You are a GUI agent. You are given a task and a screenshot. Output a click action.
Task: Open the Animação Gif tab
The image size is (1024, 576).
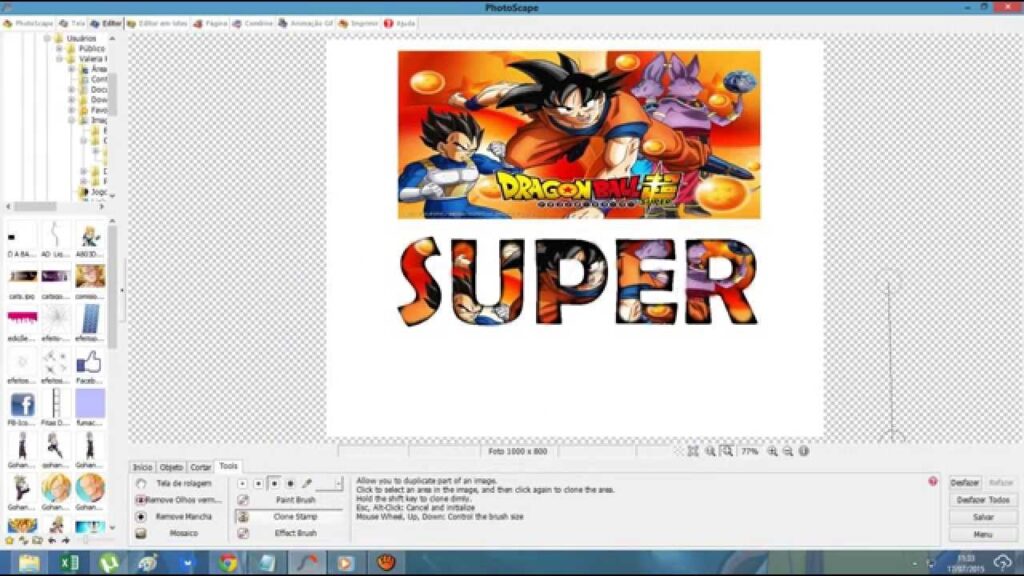point(306,24)
